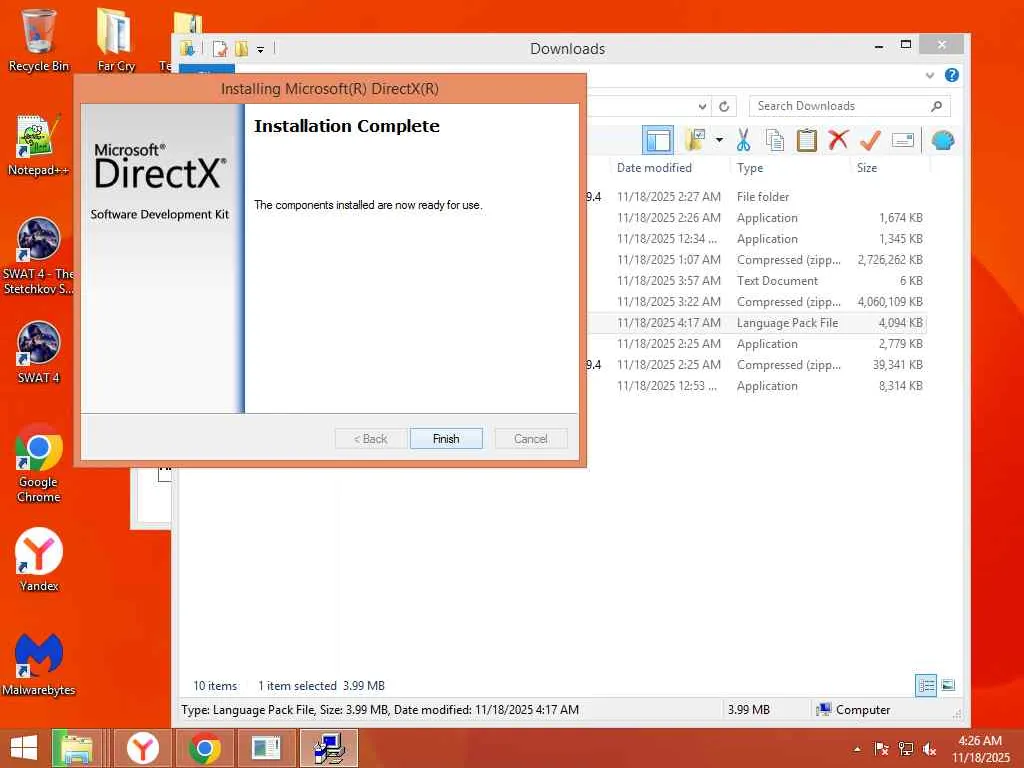The image size is (1024, 768).
Task: Expand the ribbon with the chevron near Help
Action: (929, 75)
